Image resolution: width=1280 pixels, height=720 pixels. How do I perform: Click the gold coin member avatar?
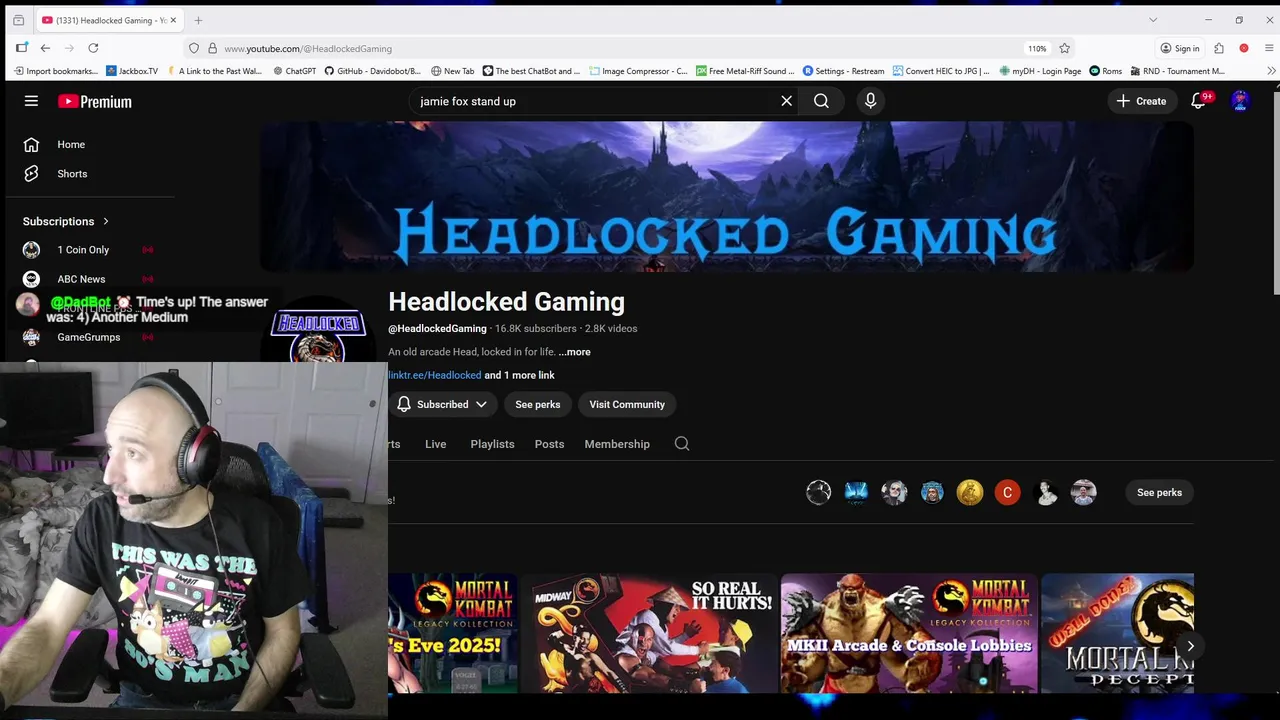[969, 492]
